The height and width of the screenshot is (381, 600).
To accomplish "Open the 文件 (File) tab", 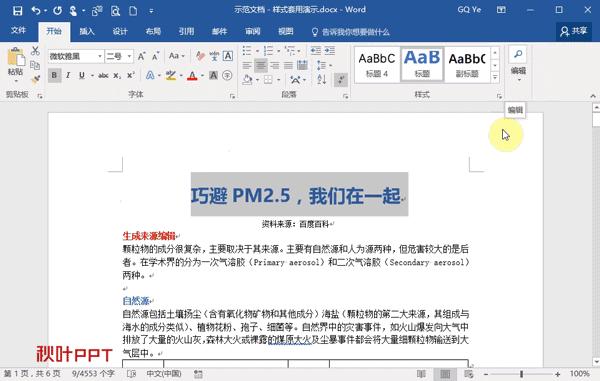I will 18,31.
